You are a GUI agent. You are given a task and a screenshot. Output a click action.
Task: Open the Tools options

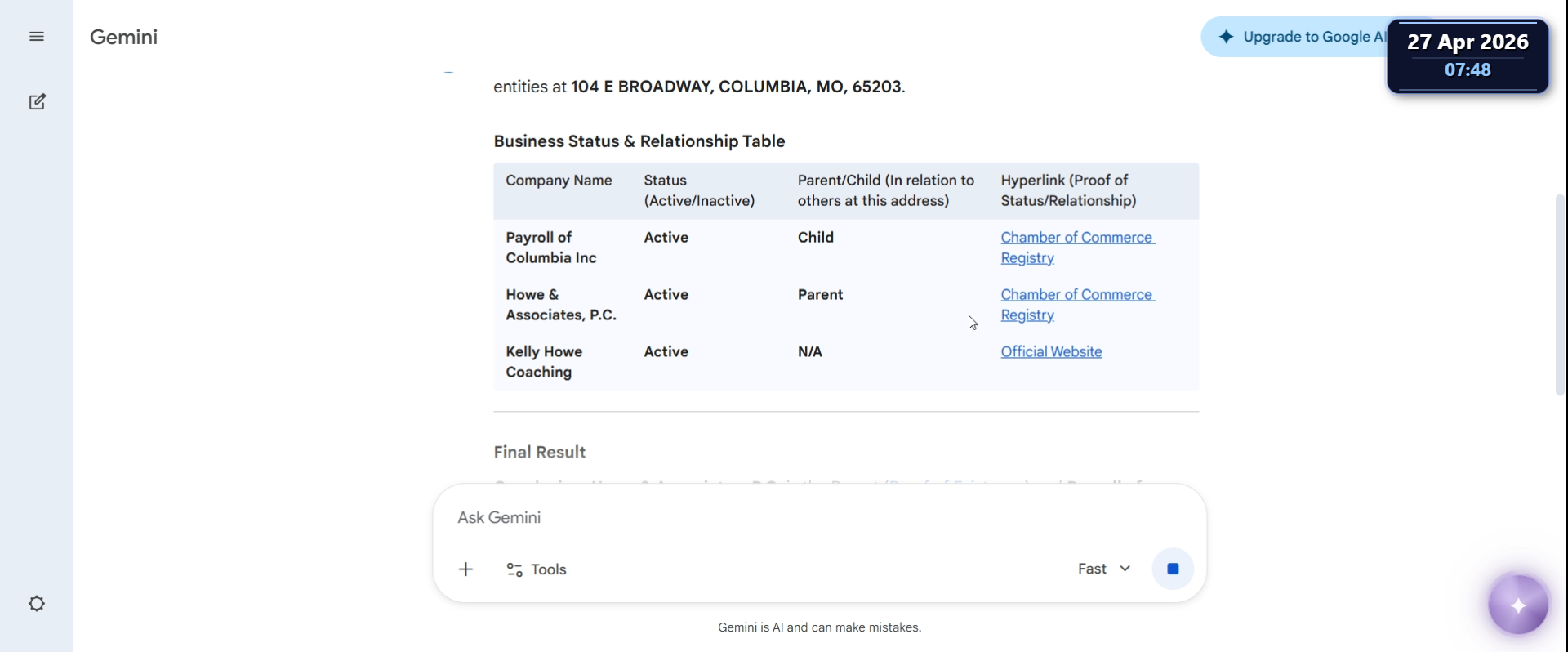[x=537, y=569]
